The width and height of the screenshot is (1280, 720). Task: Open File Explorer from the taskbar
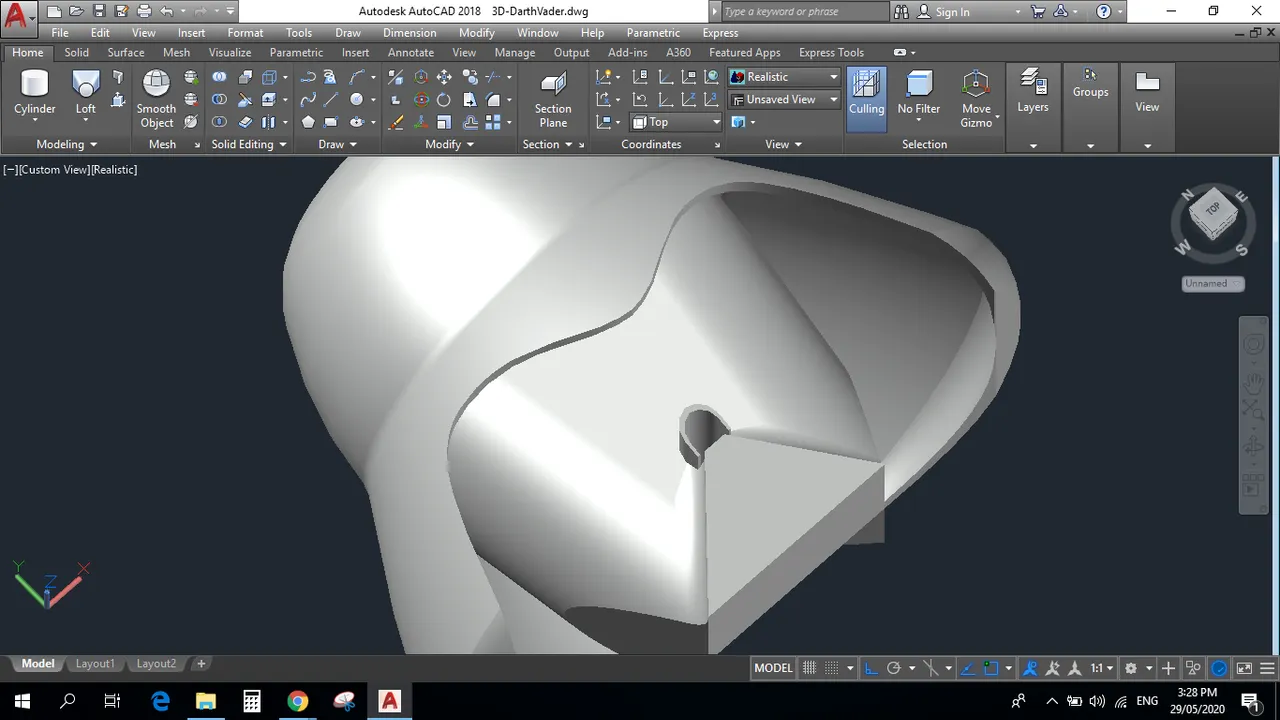pyautogui.click(x=205, y=701)
